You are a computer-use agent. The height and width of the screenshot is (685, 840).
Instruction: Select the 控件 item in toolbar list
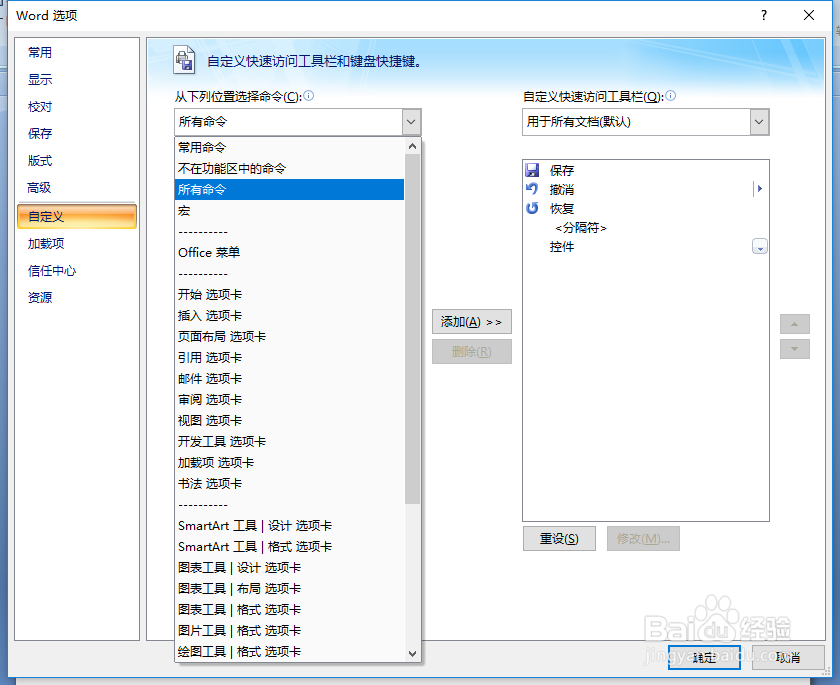click(646, 246)
